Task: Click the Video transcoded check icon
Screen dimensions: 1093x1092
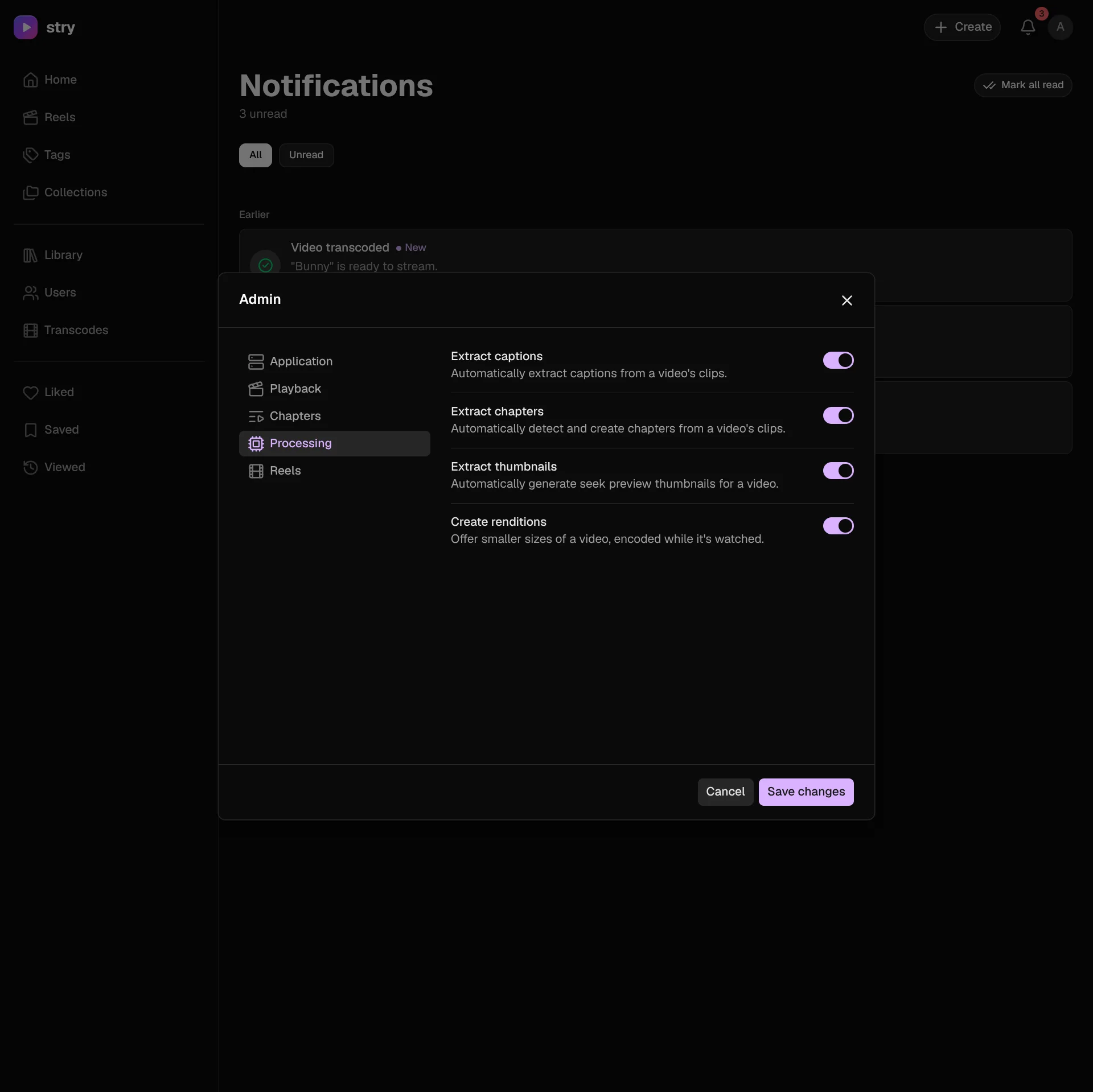Action: [265, 265]
